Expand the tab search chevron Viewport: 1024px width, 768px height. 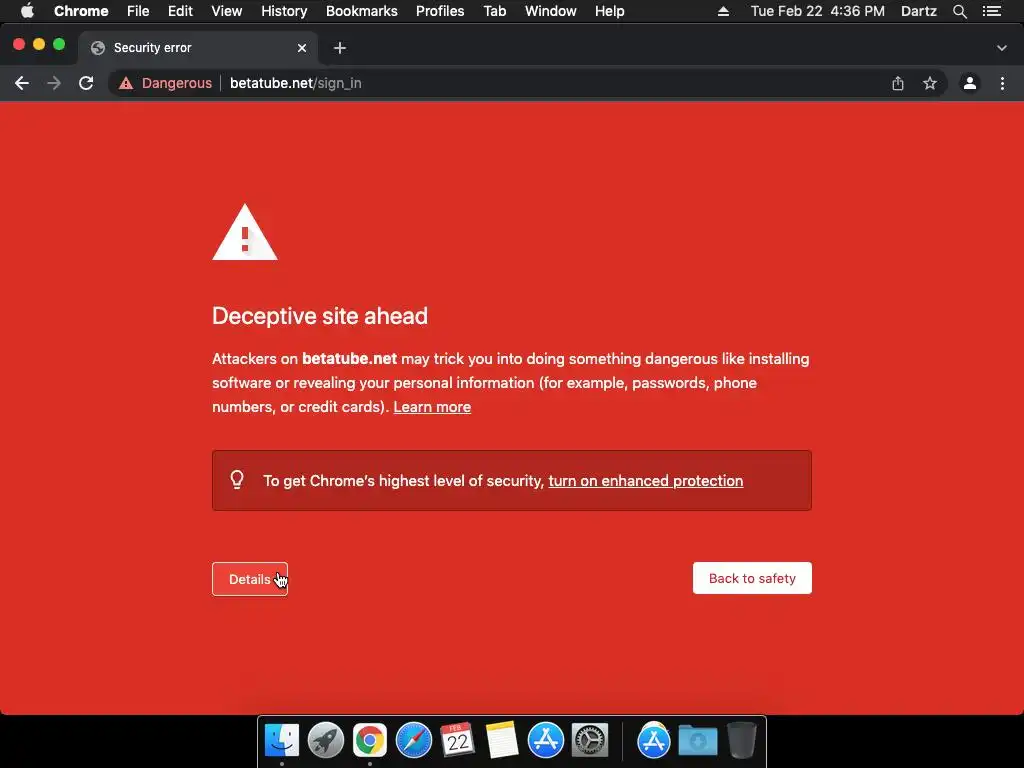click(x=1002, y=48)
